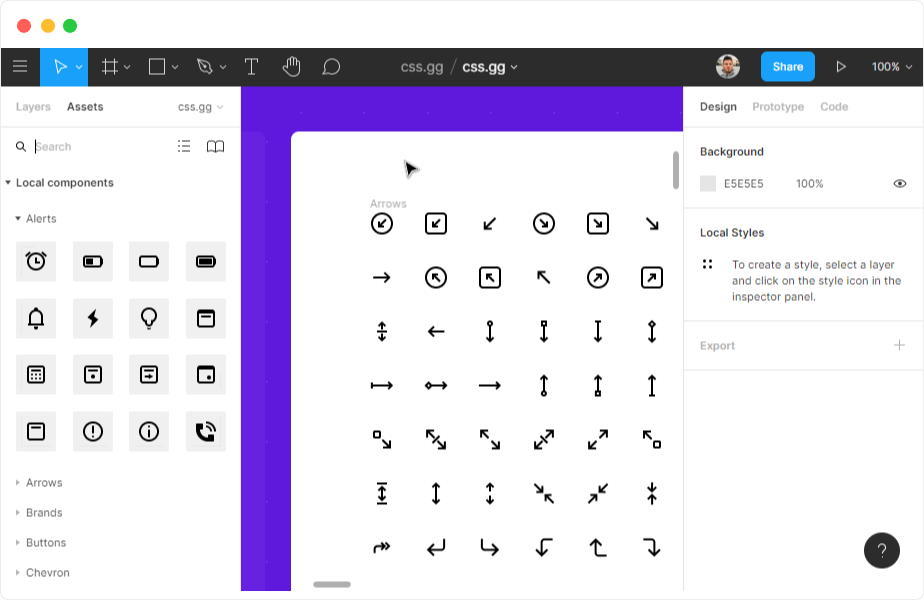The image size is (924, 600).
Task: Click the Share button
Action: point(786,66)
